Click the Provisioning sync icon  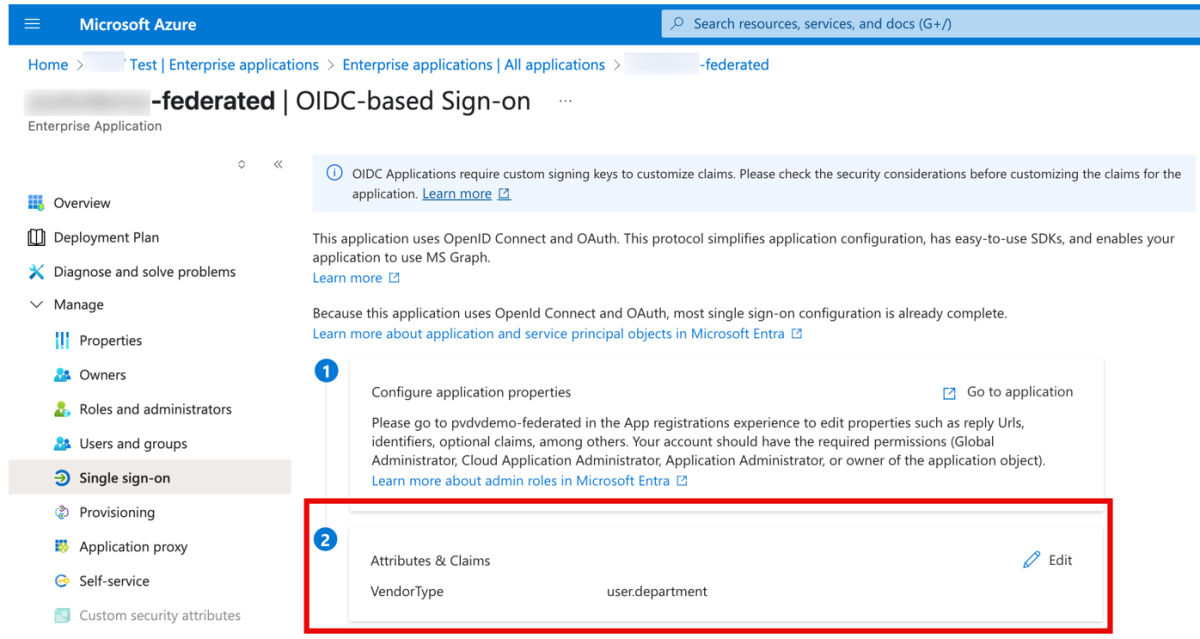pyautogui.click(x=62, y=513)
